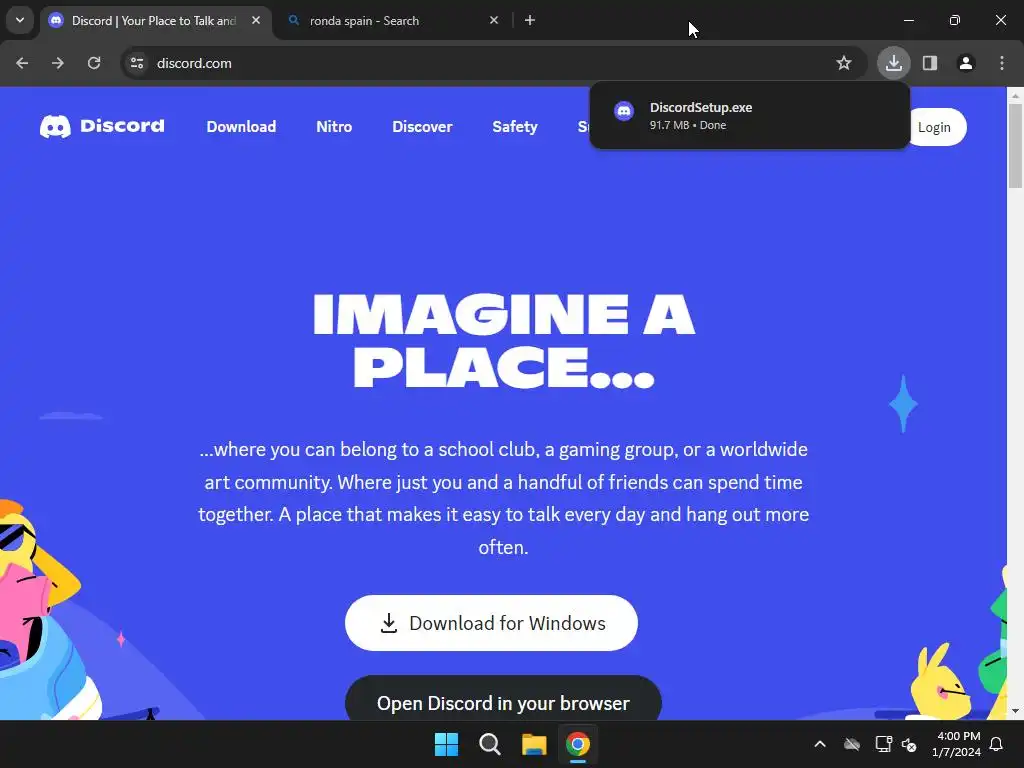The image size is (1024, 768).
Task: Go forward with the forward arrow
Action: point(58,63)
